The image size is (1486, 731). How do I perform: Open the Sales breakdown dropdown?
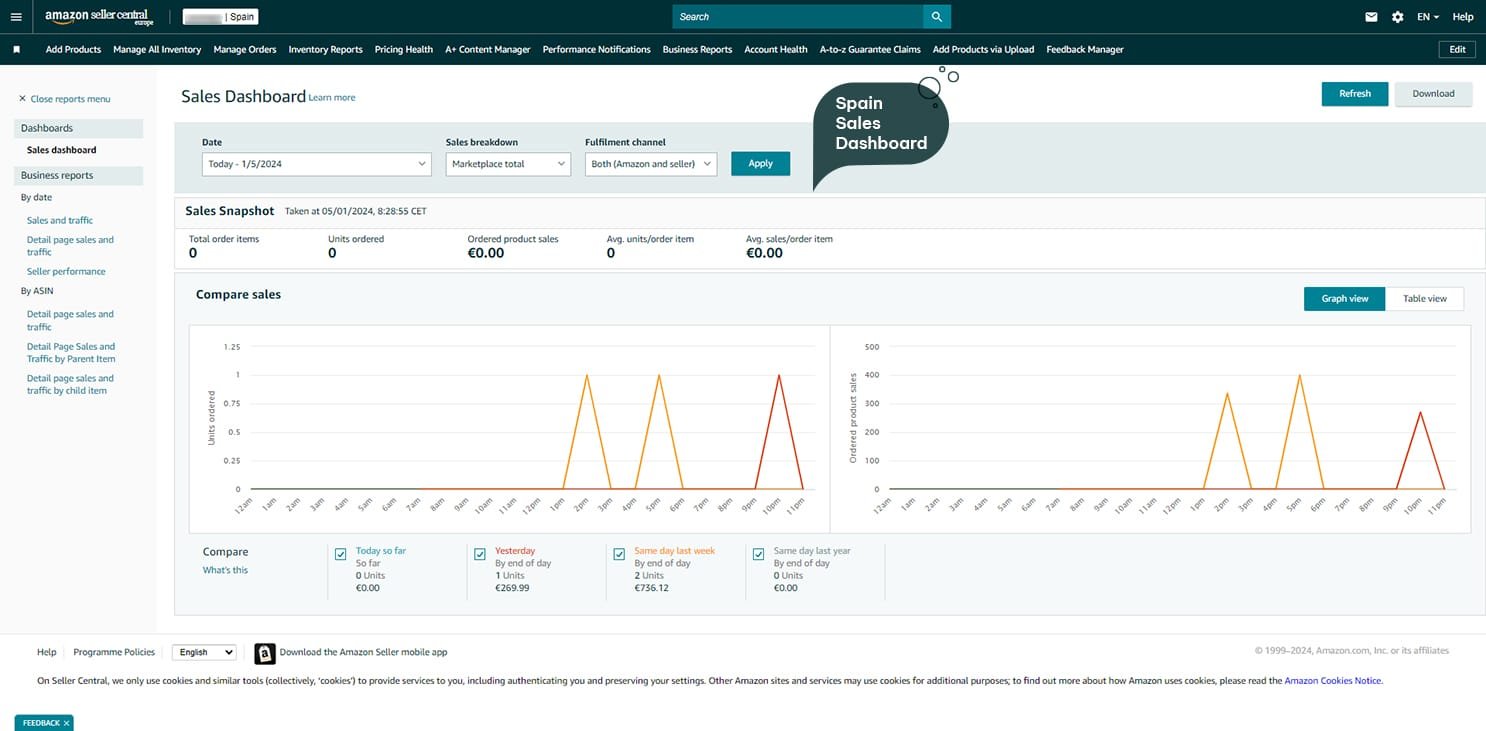(x=508, y=164)
